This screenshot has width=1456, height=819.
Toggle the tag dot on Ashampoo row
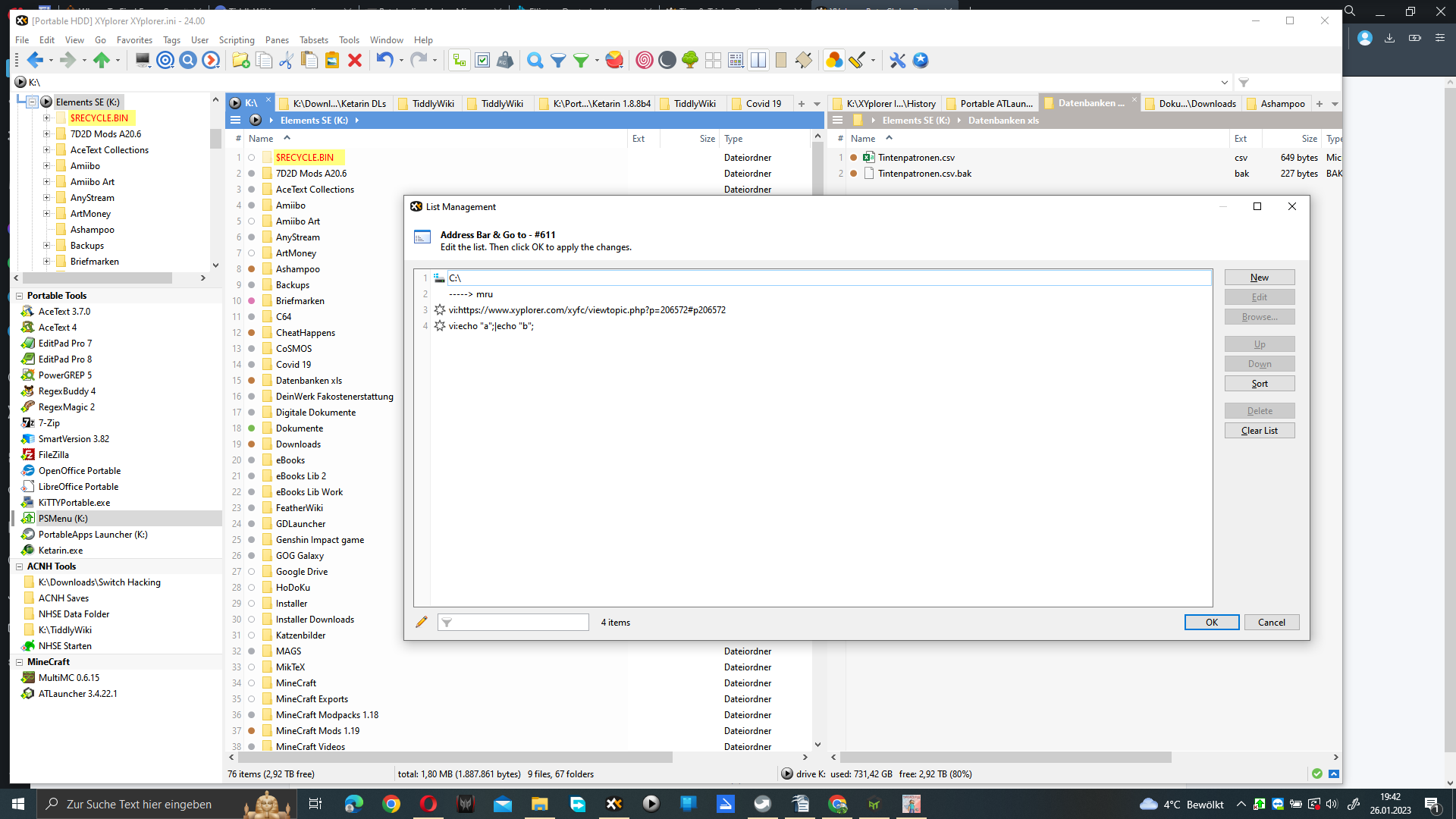[251, 269]
